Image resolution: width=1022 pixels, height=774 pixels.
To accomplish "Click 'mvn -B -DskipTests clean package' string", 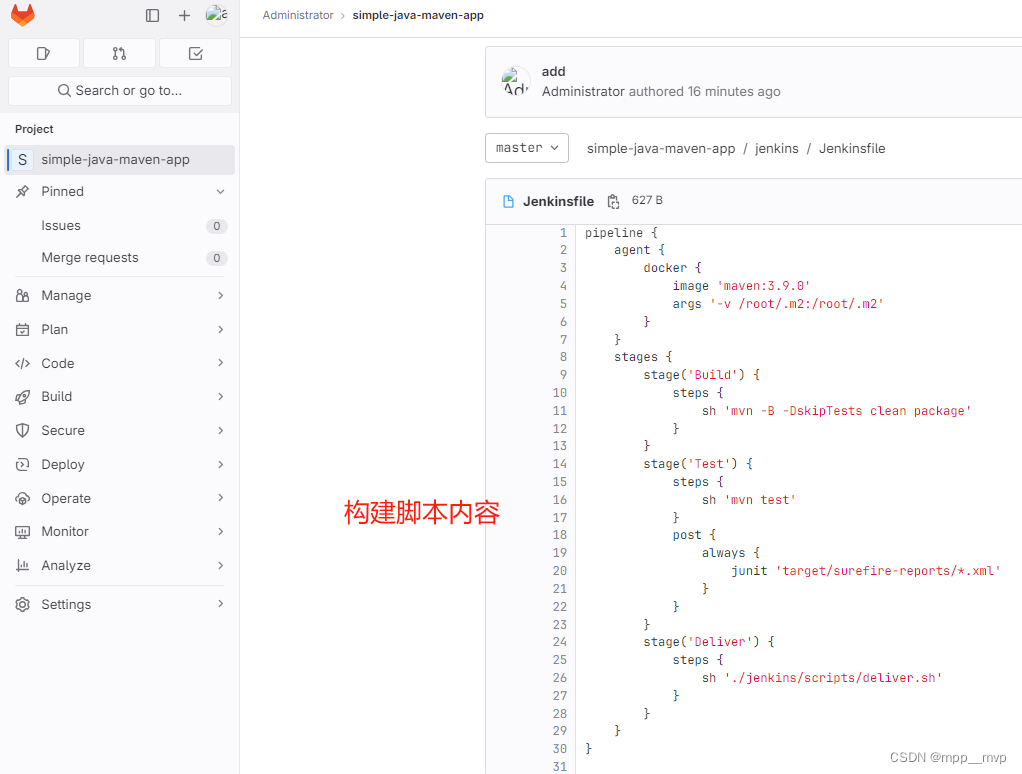I will tap(847, 411).
